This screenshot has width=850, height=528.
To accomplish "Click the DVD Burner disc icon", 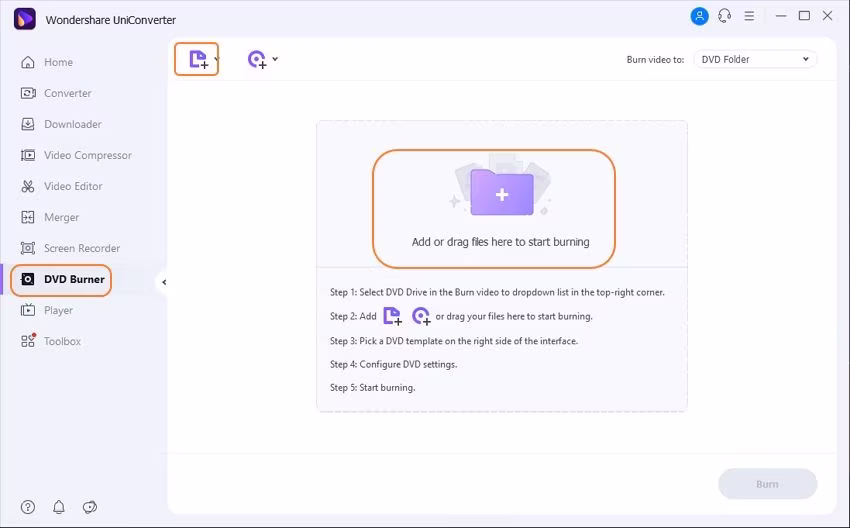I will pos(28,279).
